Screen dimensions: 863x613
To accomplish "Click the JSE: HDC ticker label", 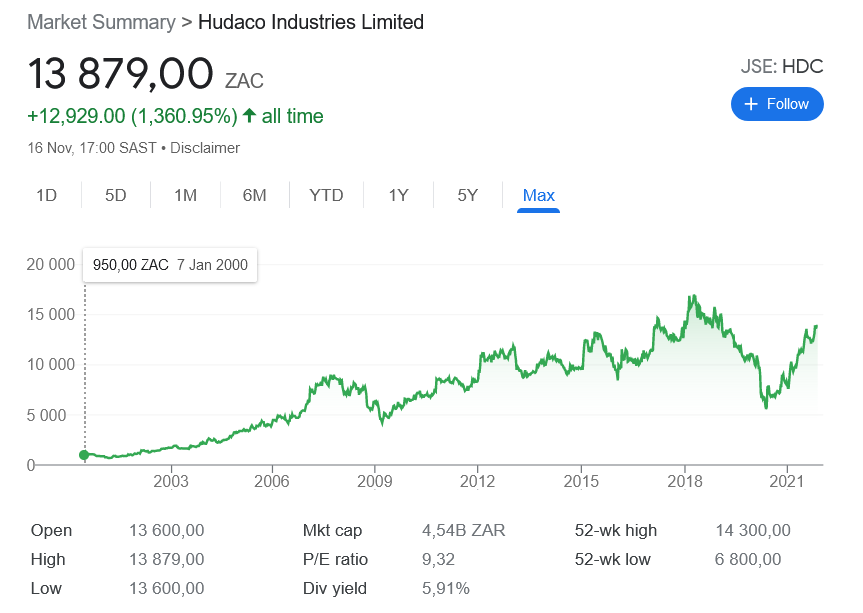I will click(x=782, y=67).
